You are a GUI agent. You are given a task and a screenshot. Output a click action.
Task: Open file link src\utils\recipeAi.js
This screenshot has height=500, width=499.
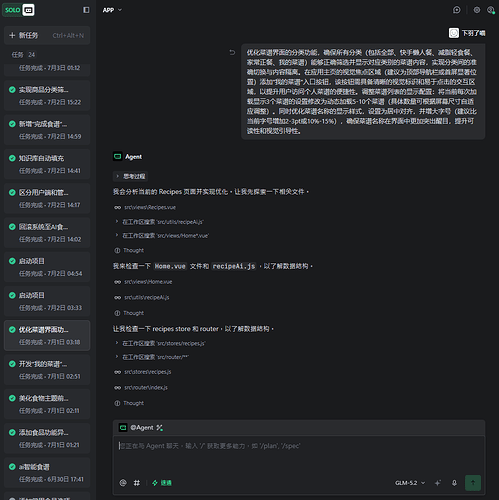tap(147, 297)
